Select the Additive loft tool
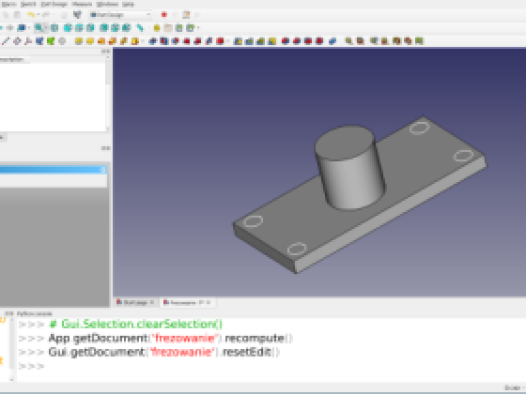The width and height of the screenshot is (526, 394). (101, 41)
